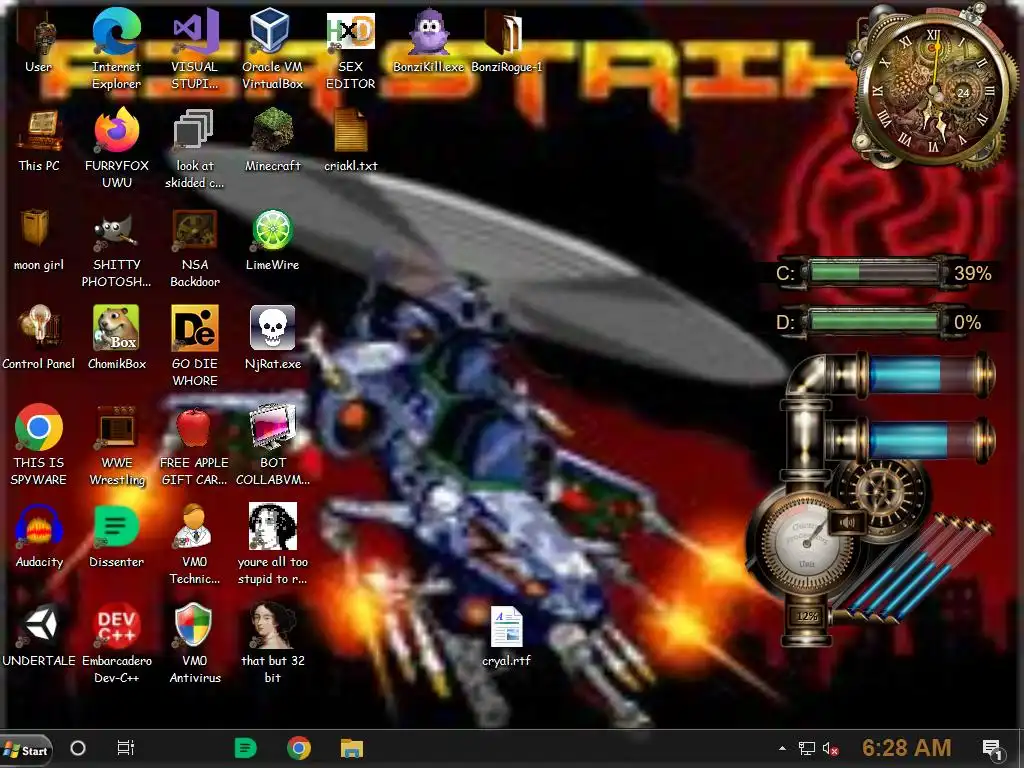The height and width of the screenshot is (768, 1024).
Task: Click the muted volume tray icon
Action: 830,749
